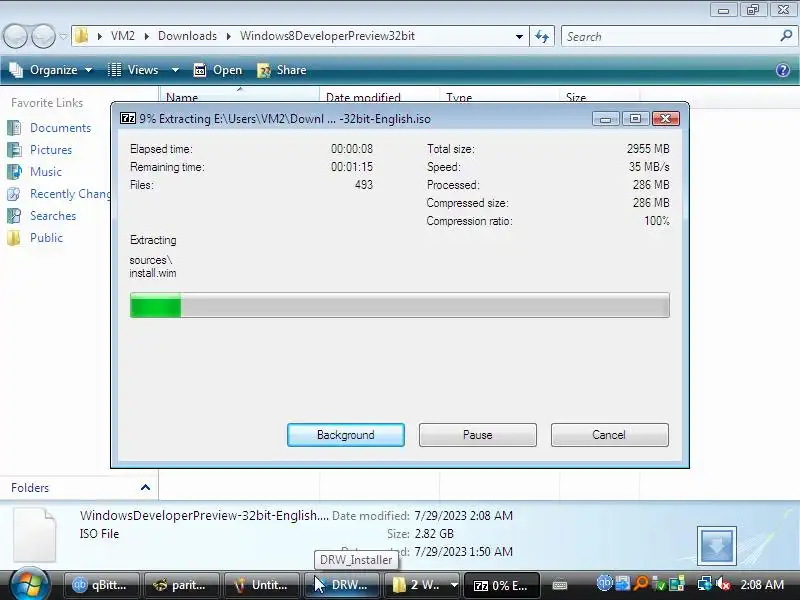Click the Open toolbar button
The image size is (800, 600).
pyautogui.click(x=218, y=70)
